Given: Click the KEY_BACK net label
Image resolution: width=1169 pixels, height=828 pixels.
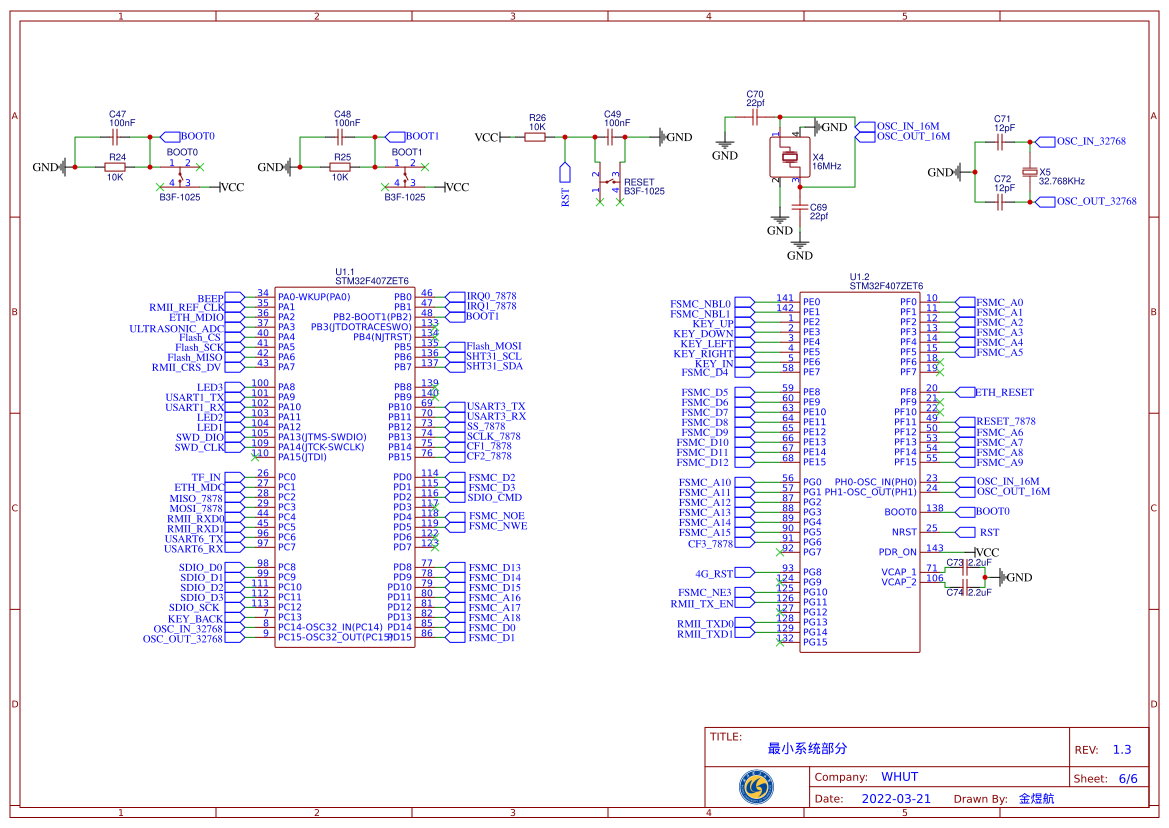Looking at the screenshot, I should [195, 619].
